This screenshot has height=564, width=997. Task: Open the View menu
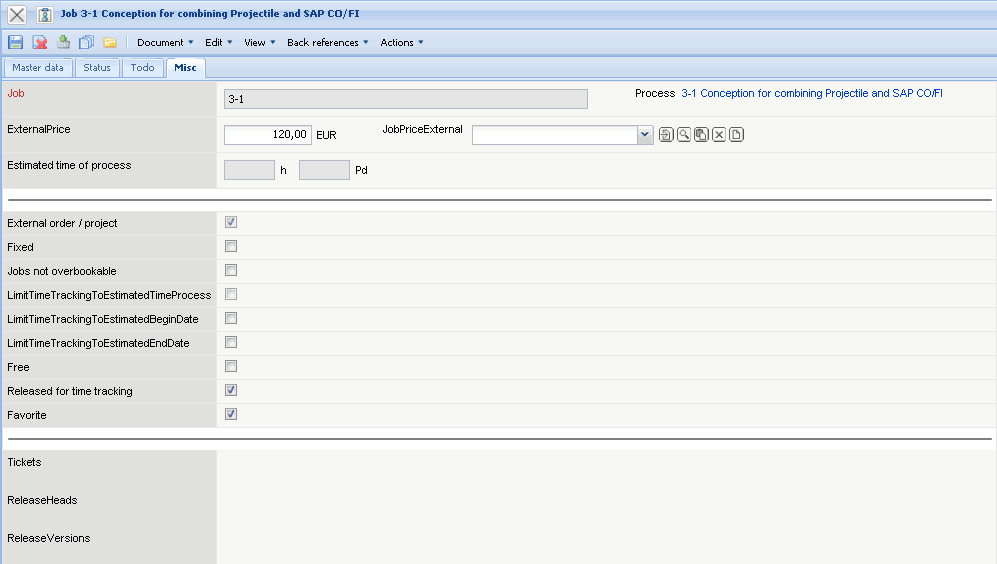pos(259,43)
